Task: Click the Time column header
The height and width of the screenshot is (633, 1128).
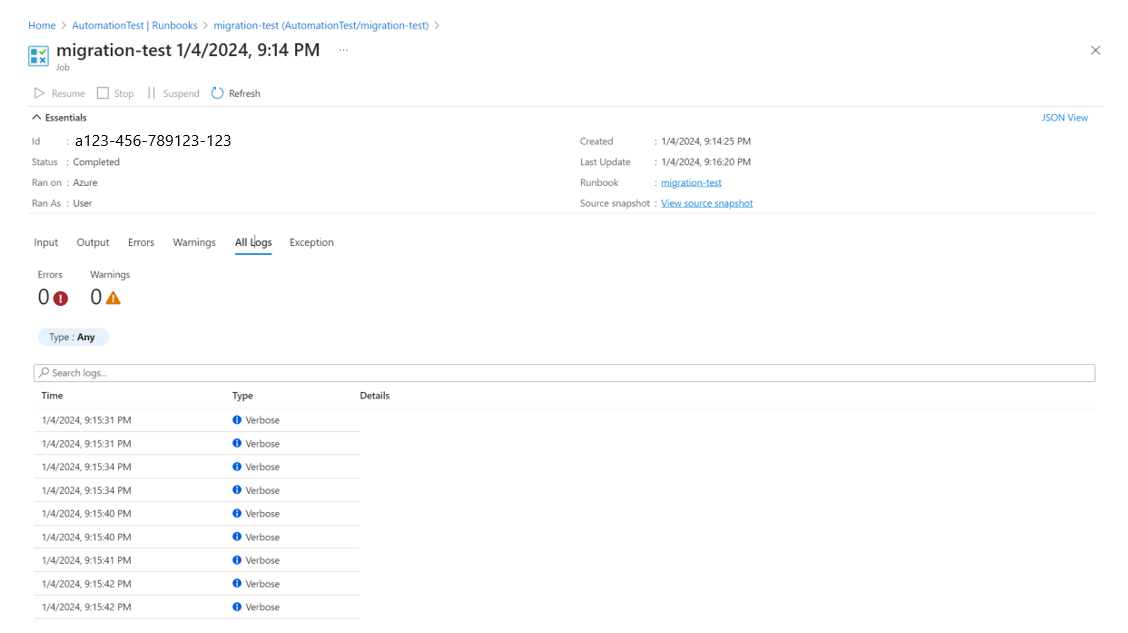Action: [x=53, y=396]
